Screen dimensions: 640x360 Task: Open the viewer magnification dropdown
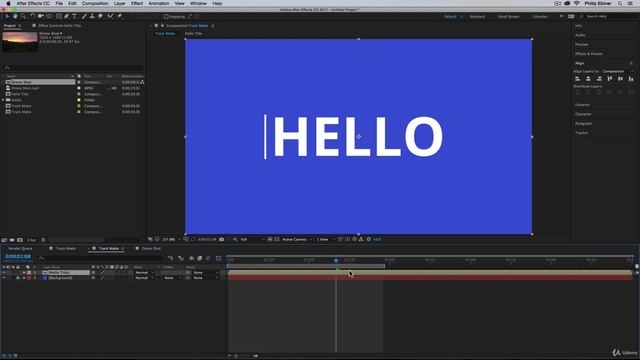pos(171,240)
